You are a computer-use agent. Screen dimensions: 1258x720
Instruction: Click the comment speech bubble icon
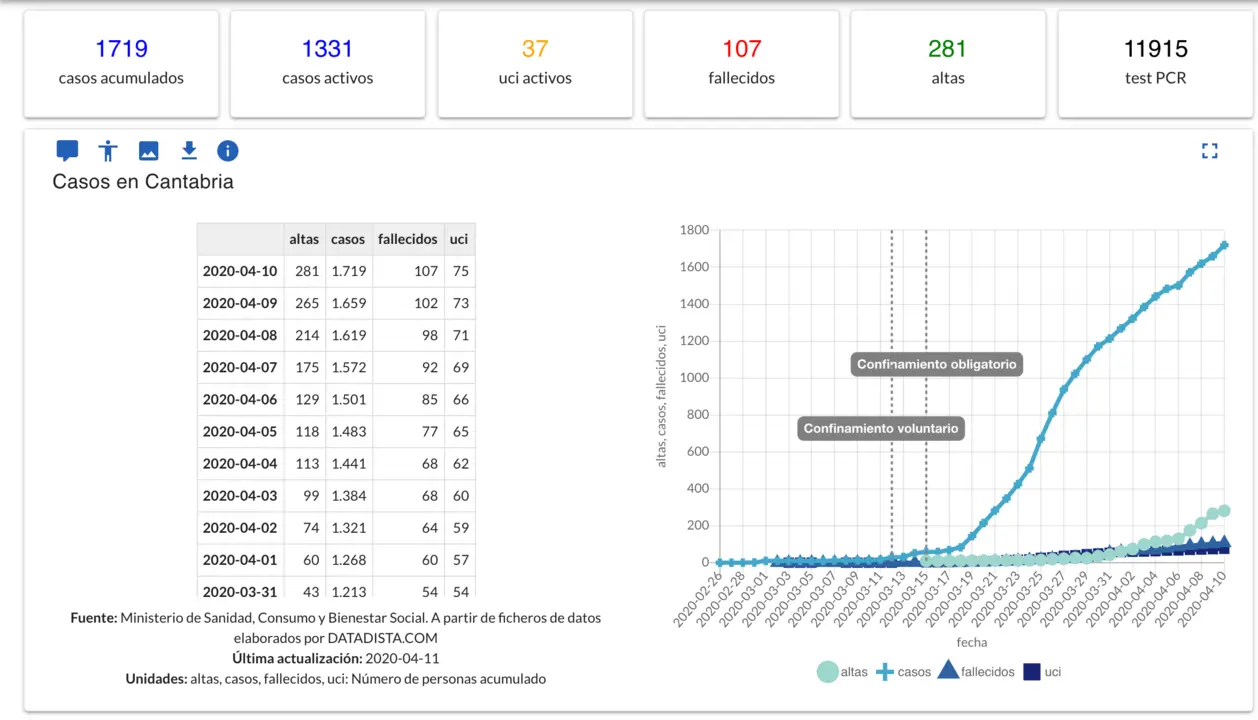[x=67, y=151]
